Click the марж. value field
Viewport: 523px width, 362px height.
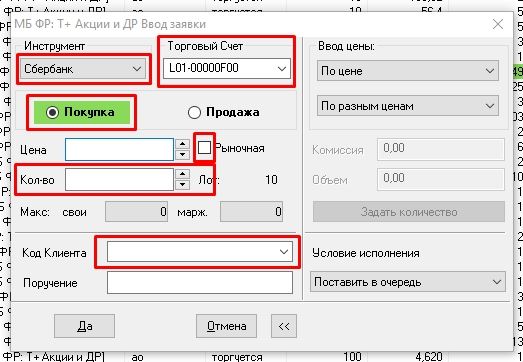[x=251, y=212]
